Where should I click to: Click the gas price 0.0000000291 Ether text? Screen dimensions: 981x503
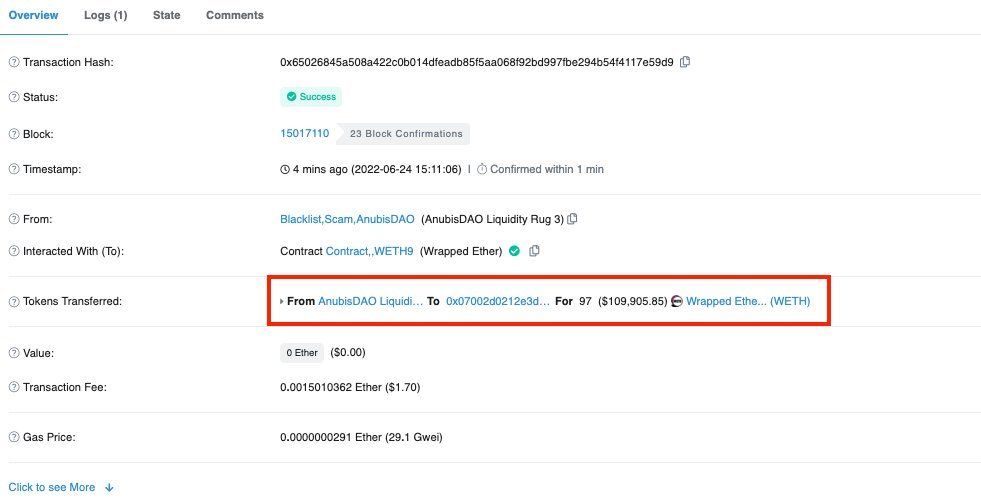pos(361,437)
